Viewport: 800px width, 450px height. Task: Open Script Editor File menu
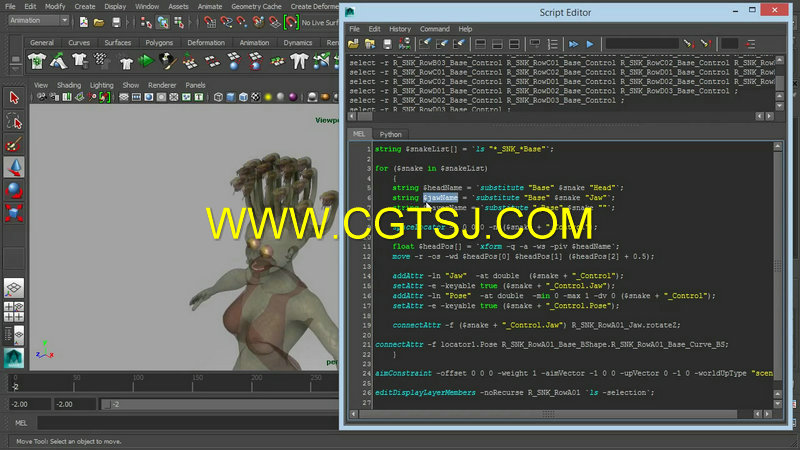(354, 29)
